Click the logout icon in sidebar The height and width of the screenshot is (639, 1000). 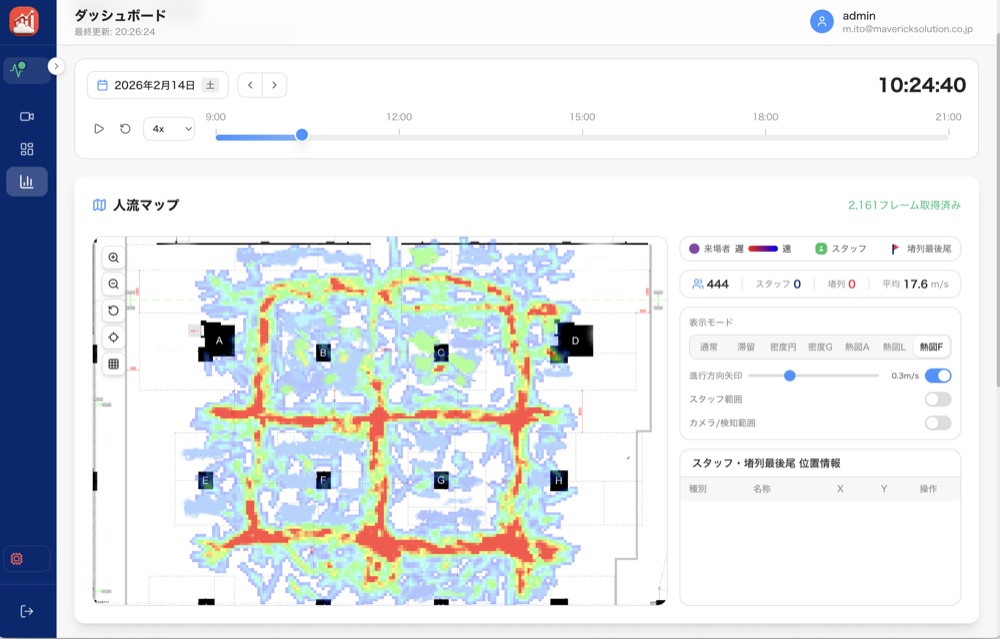27,611
